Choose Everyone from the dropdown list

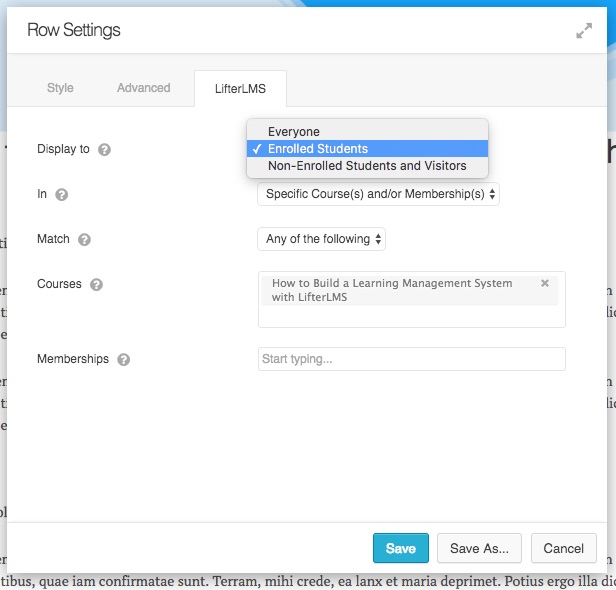367,132
